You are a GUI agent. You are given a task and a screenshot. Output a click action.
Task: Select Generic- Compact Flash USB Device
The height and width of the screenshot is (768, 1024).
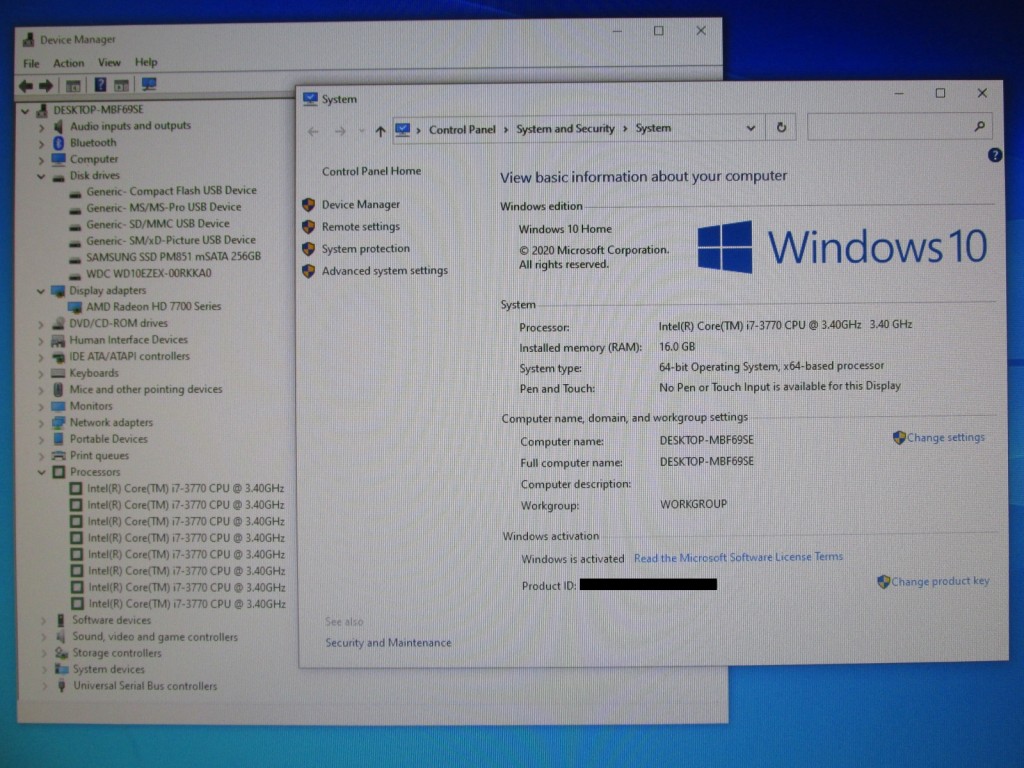[171, 191]
